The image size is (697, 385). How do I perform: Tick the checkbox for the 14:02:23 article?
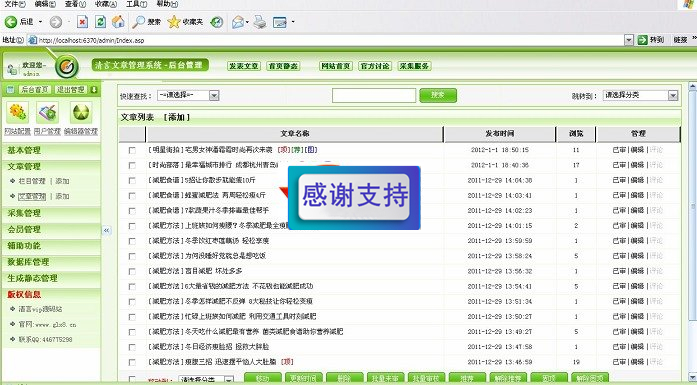pyautogui.click(x=132, y=211)
